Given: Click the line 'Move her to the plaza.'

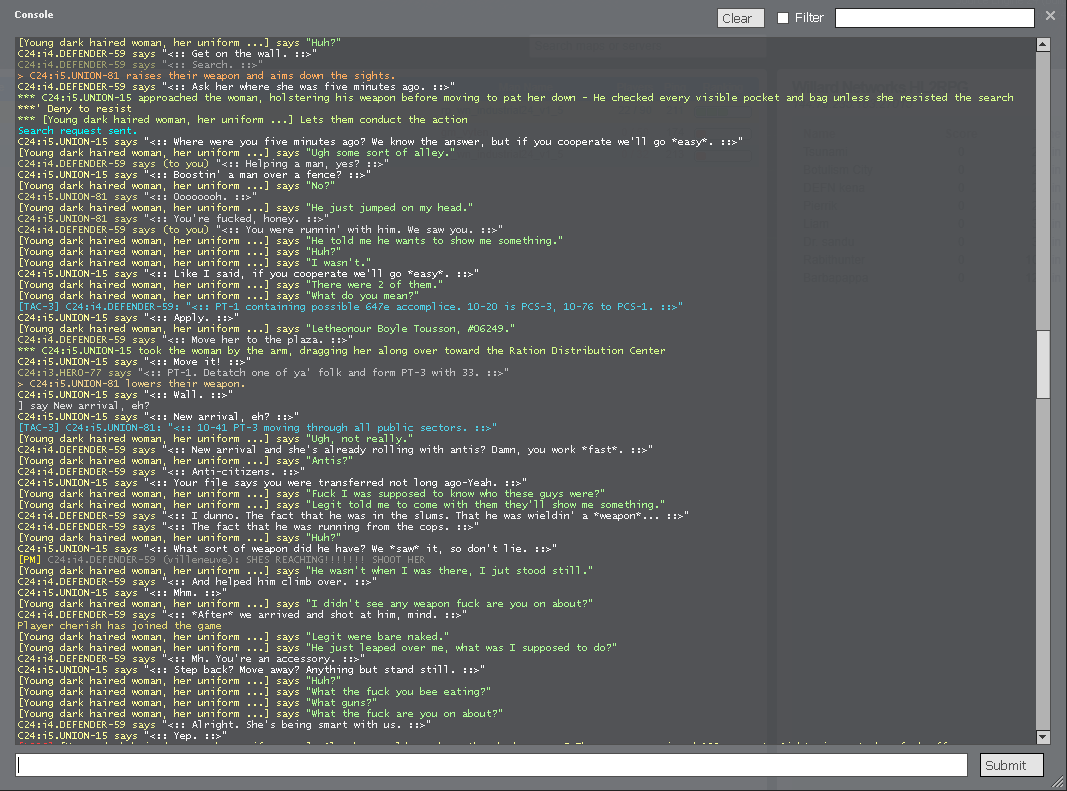Looking at the screenshot, I should point(185,340).
